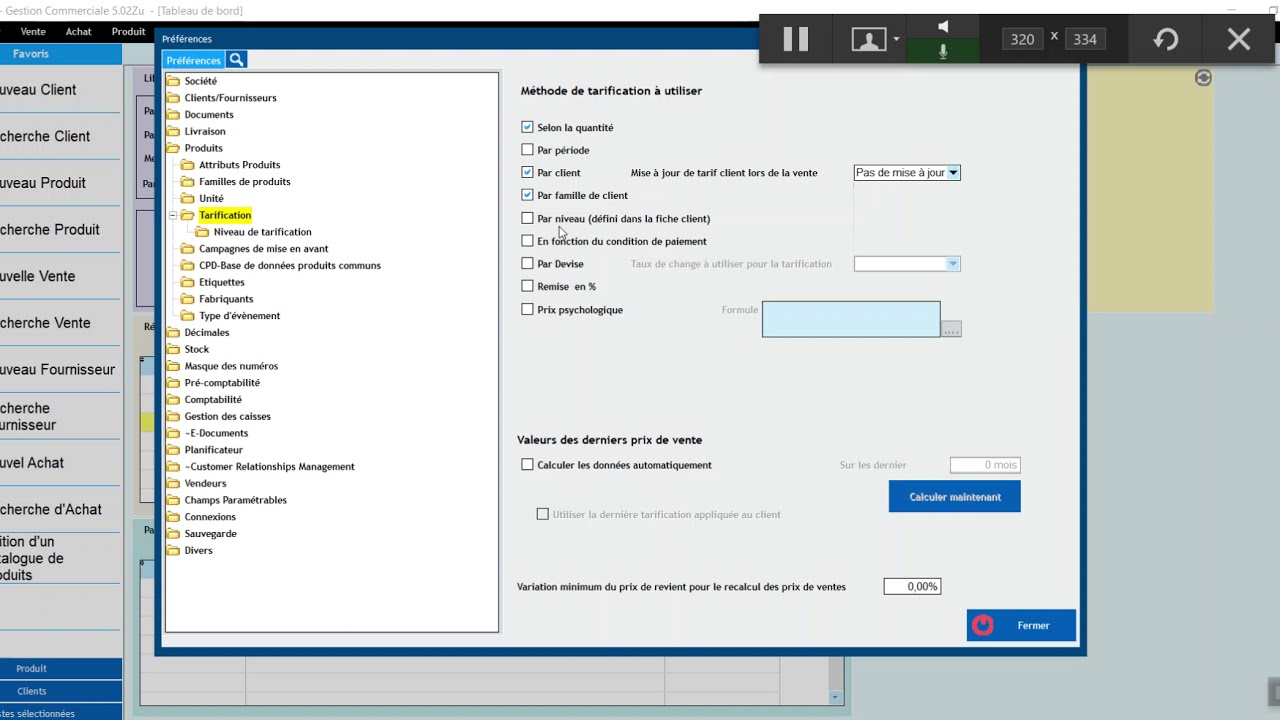Uncheck Par client option
Screen dimensions: 1280x720
[527, 173]
